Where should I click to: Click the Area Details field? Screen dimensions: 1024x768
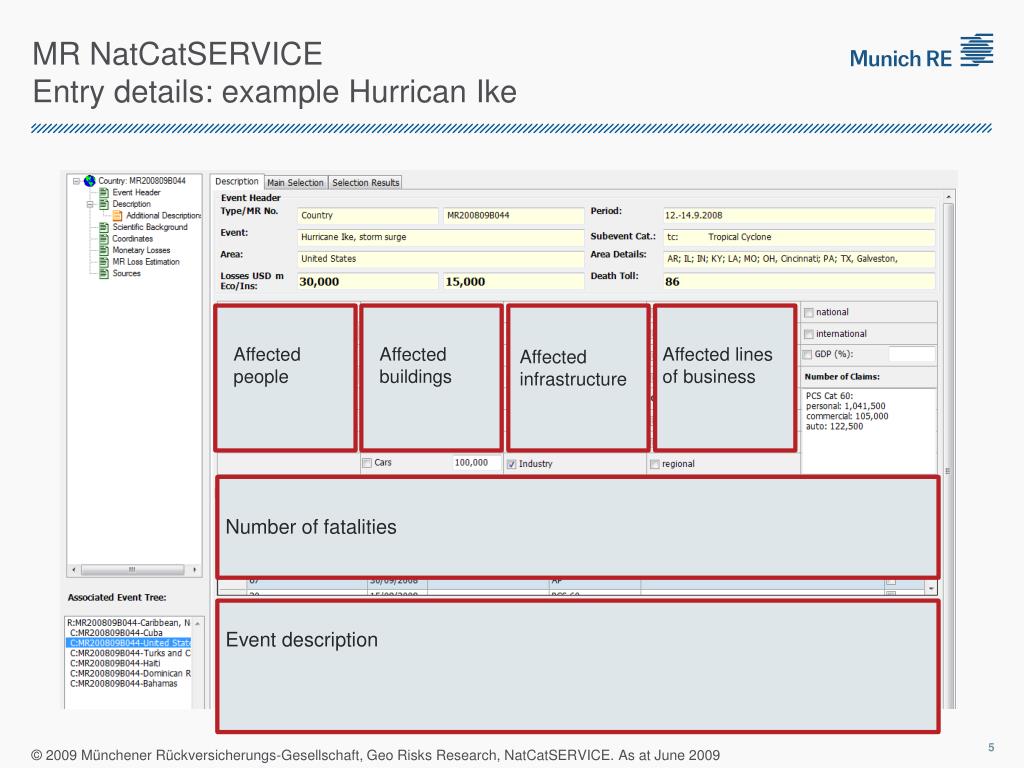coord(799,259)
